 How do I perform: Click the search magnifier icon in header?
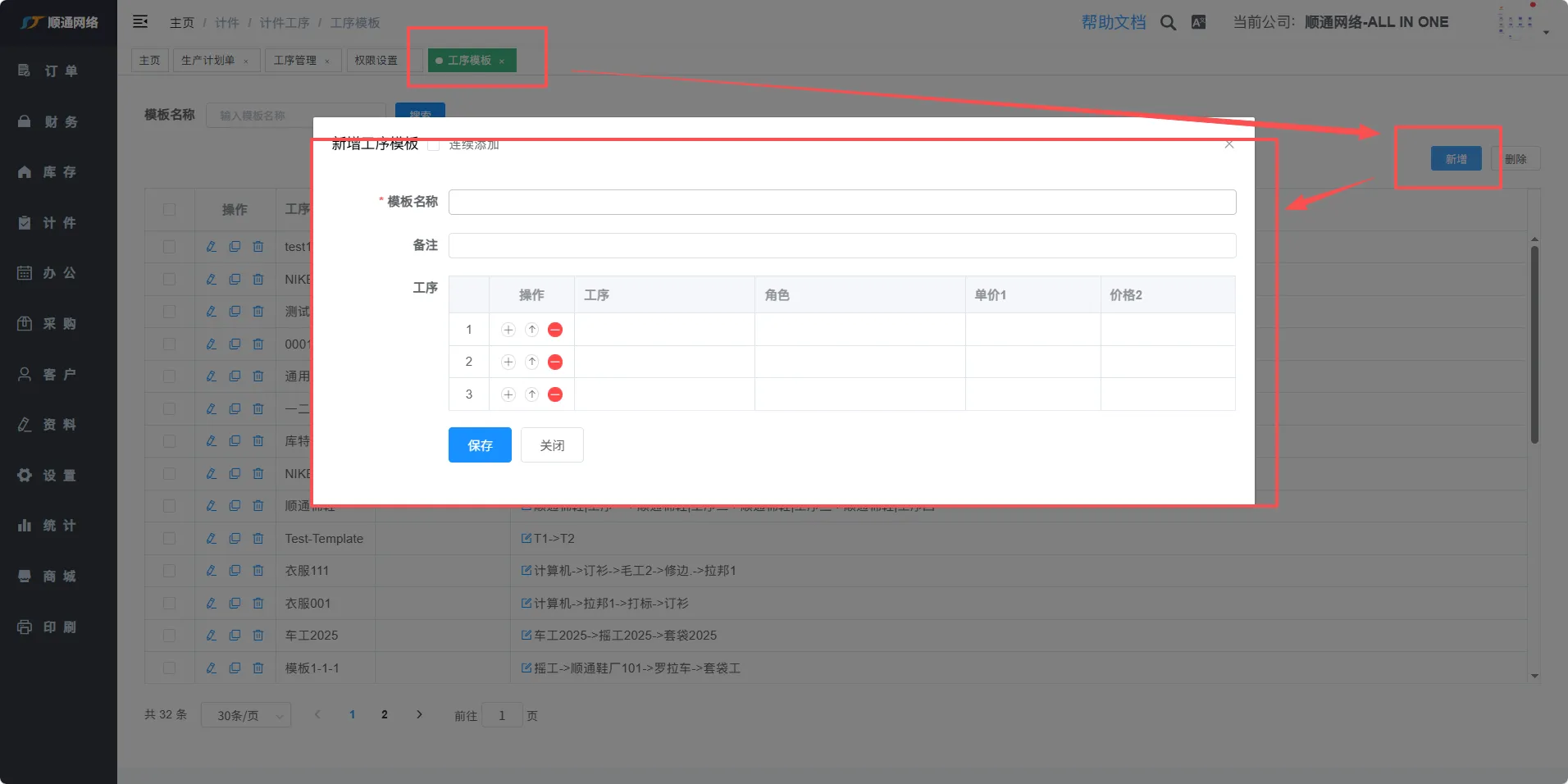1168,23
